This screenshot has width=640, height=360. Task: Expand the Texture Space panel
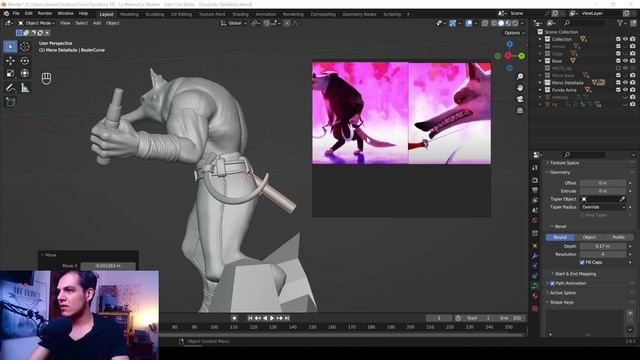pos(564,163)
